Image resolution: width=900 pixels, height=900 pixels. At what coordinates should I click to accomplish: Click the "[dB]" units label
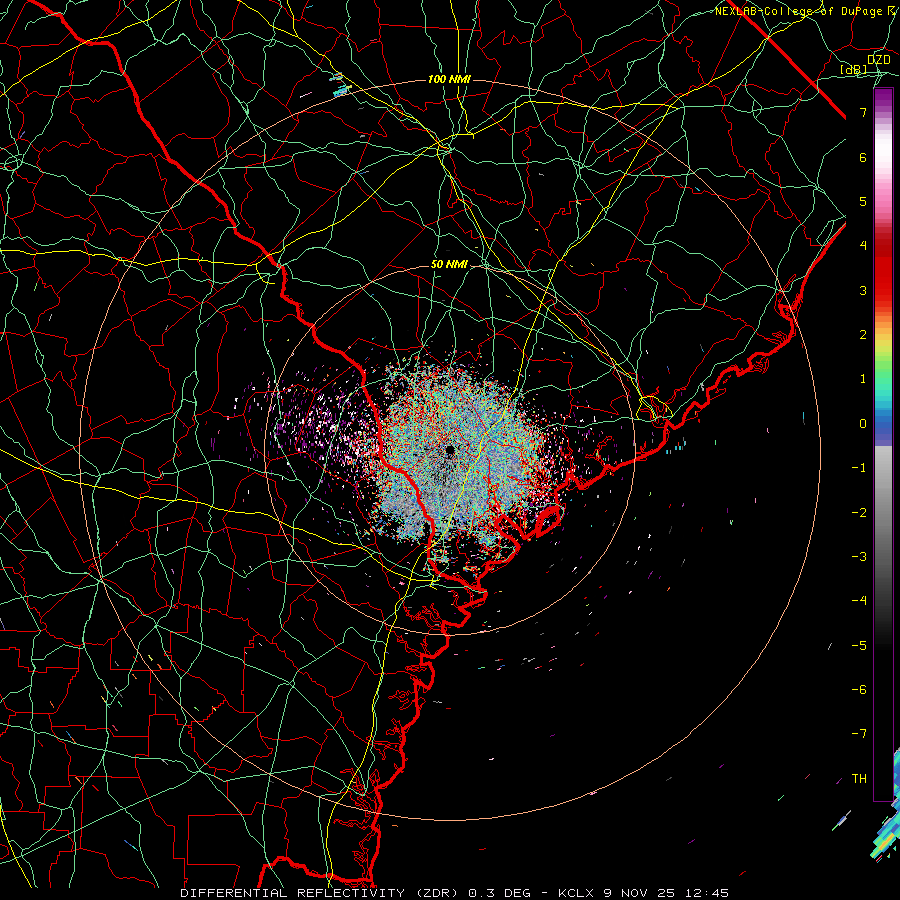[854, 70]
